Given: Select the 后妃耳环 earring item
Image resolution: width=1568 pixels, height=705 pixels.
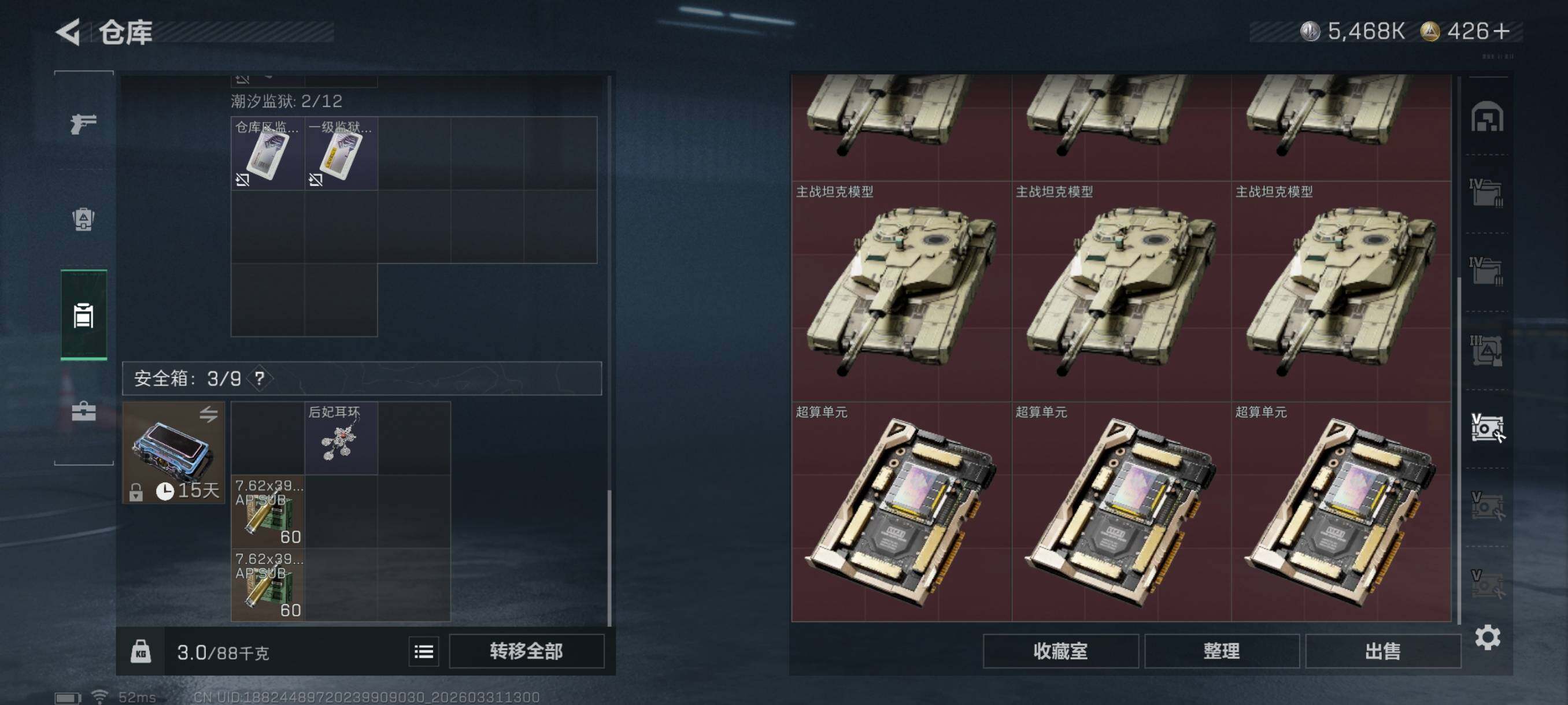Looking at the screenshot, I should click(341, 438).
